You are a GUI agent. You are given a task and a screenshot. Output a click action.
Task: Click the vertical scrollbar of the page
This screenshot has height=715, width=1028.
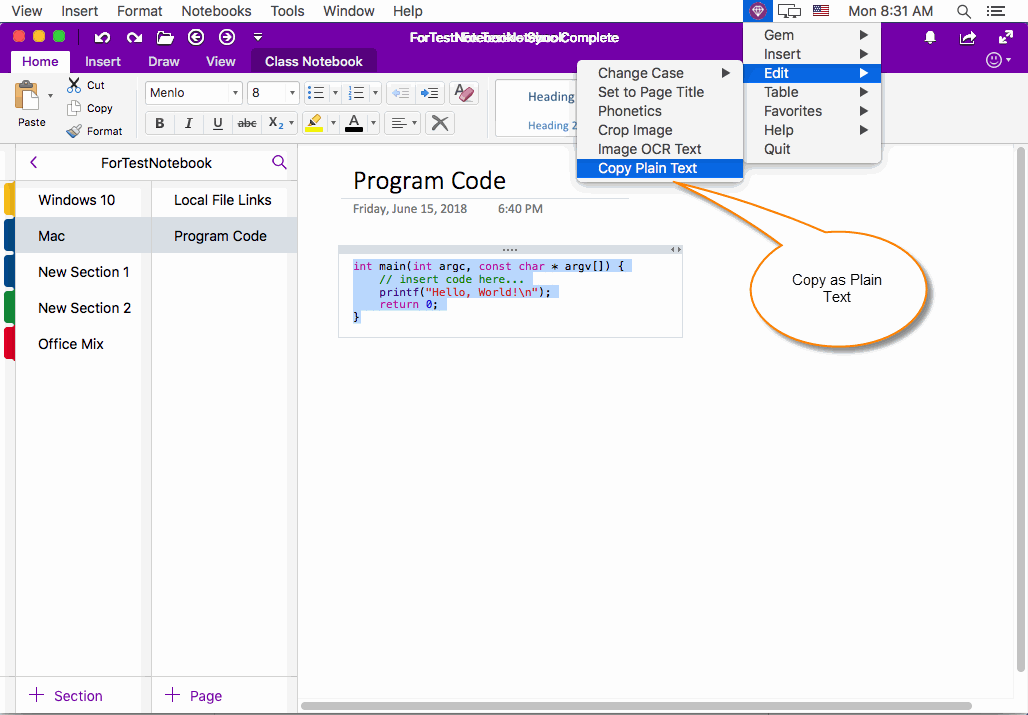pos(1020,410)
